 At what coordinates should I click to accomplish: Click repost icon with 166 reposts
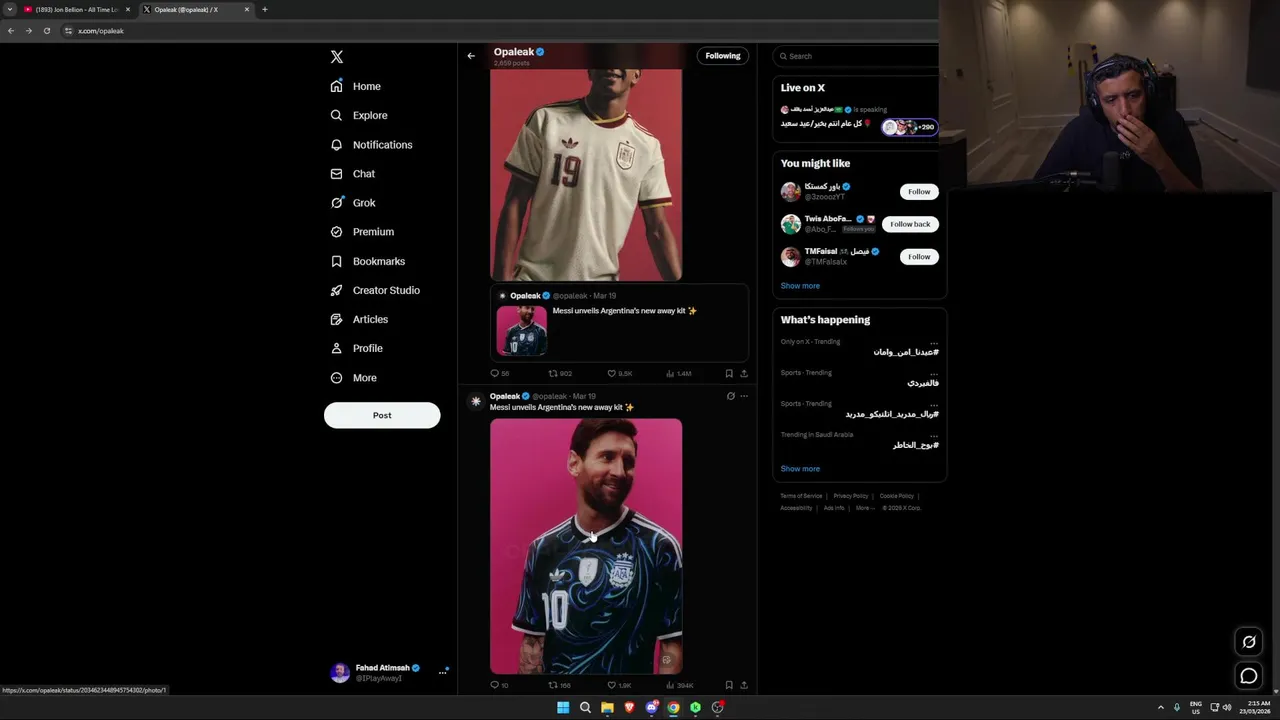coord(553,685)
